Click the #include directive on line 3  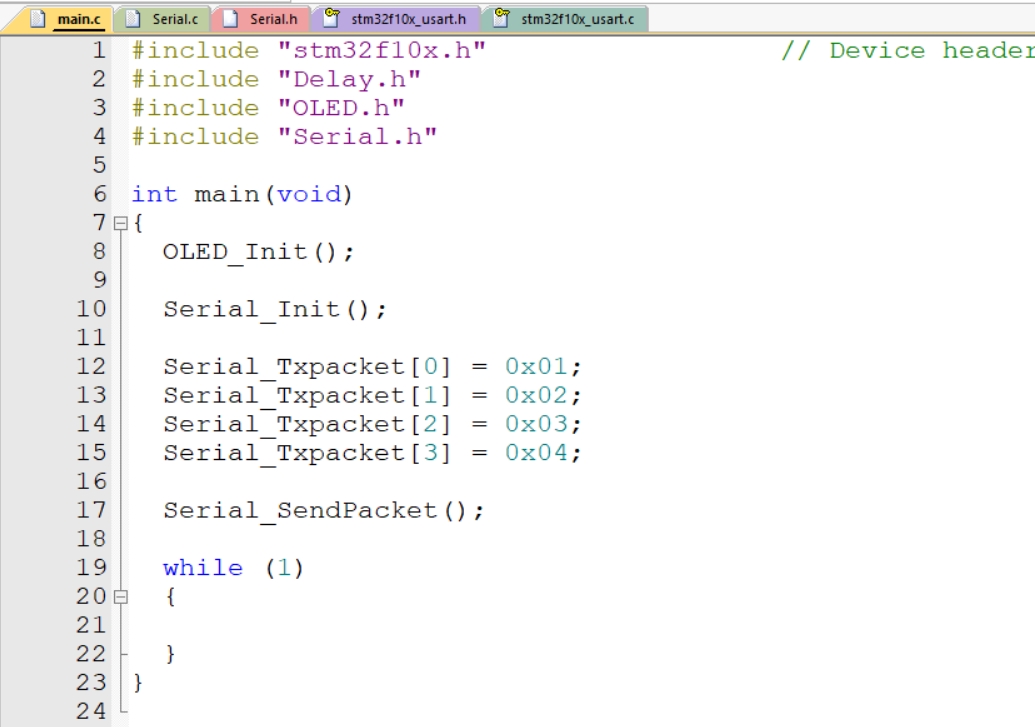[195, 108]
